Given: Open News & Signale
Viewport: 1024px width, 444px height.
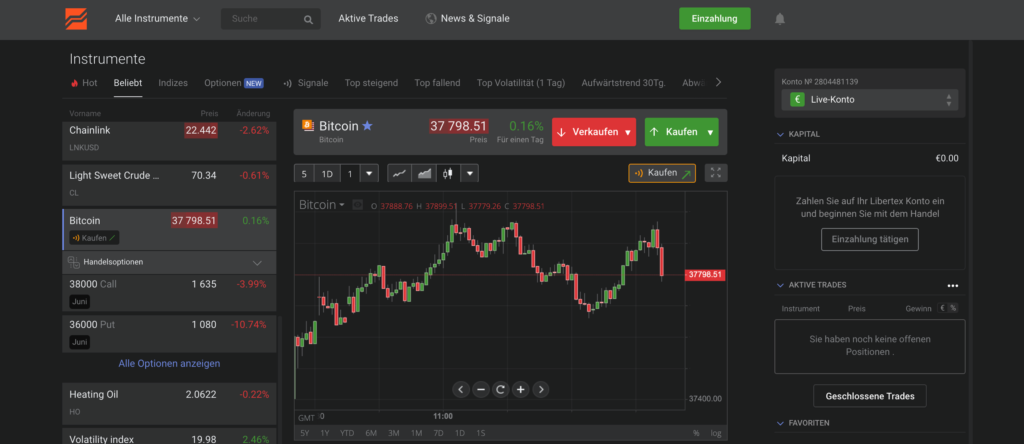Looking at the screenshot, I should [x=467, y=19].
